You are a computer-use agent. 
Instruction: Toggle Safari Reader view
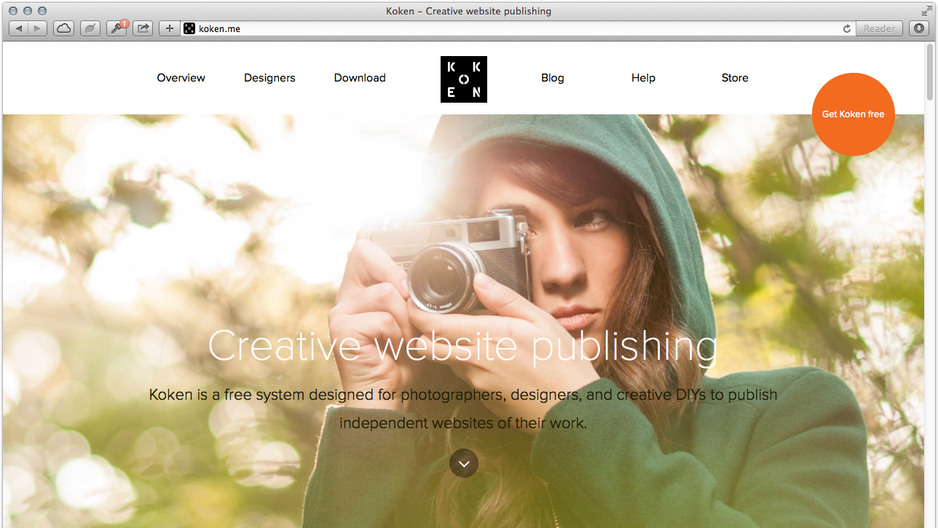pos(879,28)
